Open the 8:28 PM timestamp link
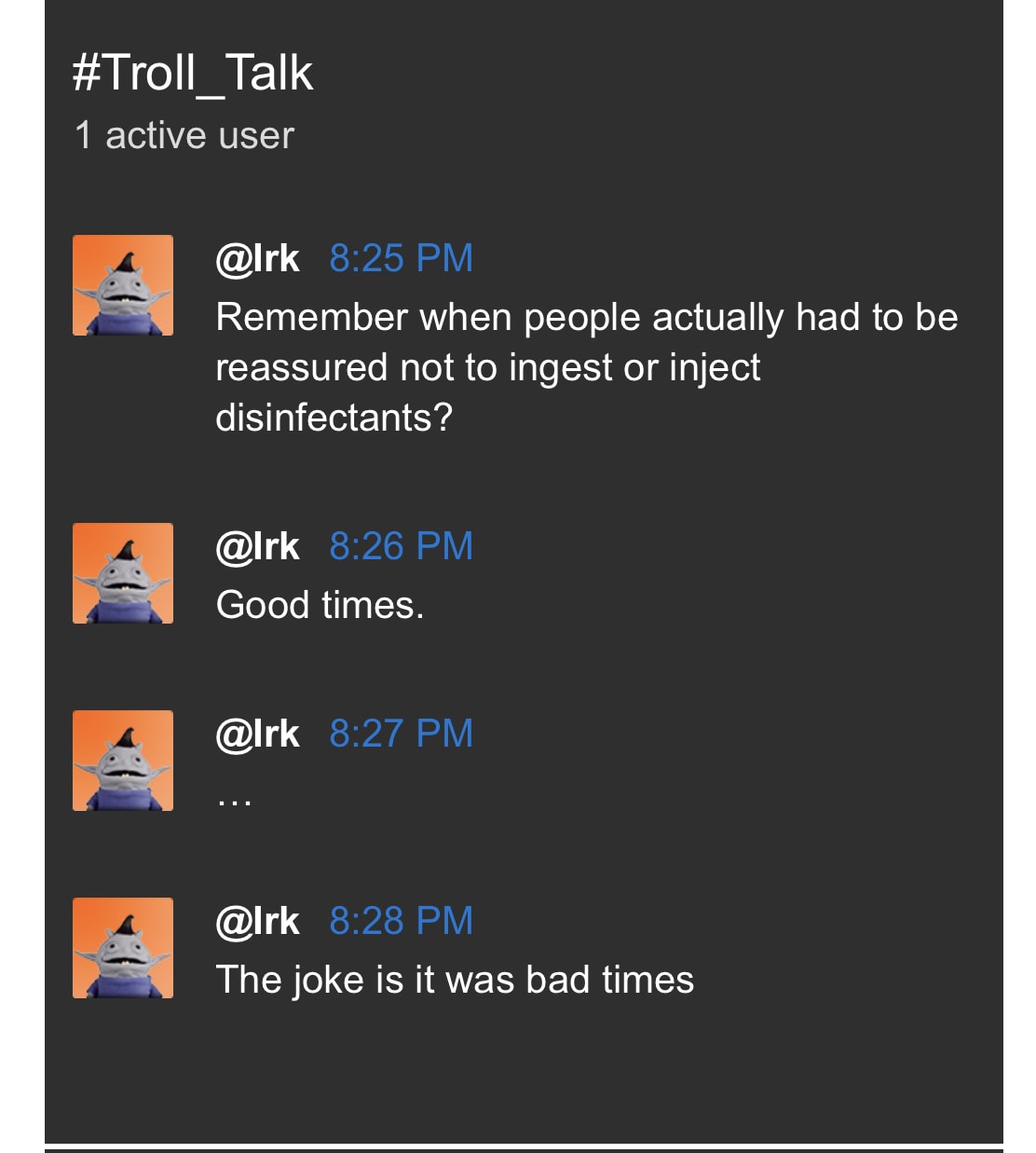Viewport: 1036px width, 1153px height. (x=401, y=922)
